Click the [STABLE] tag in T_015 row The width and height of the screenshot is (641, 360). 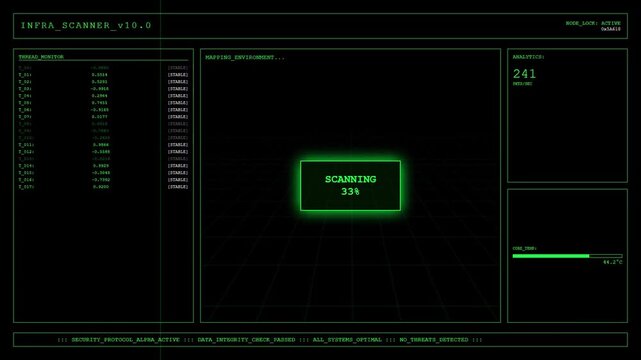point(178,172)
